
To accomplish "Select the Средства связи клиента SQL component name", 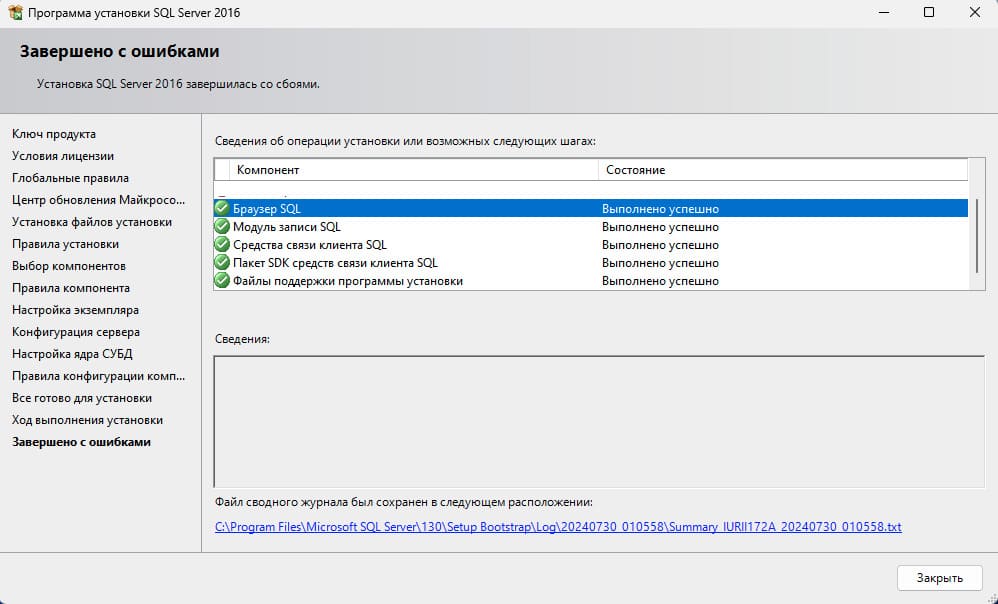I will point(309,245).
